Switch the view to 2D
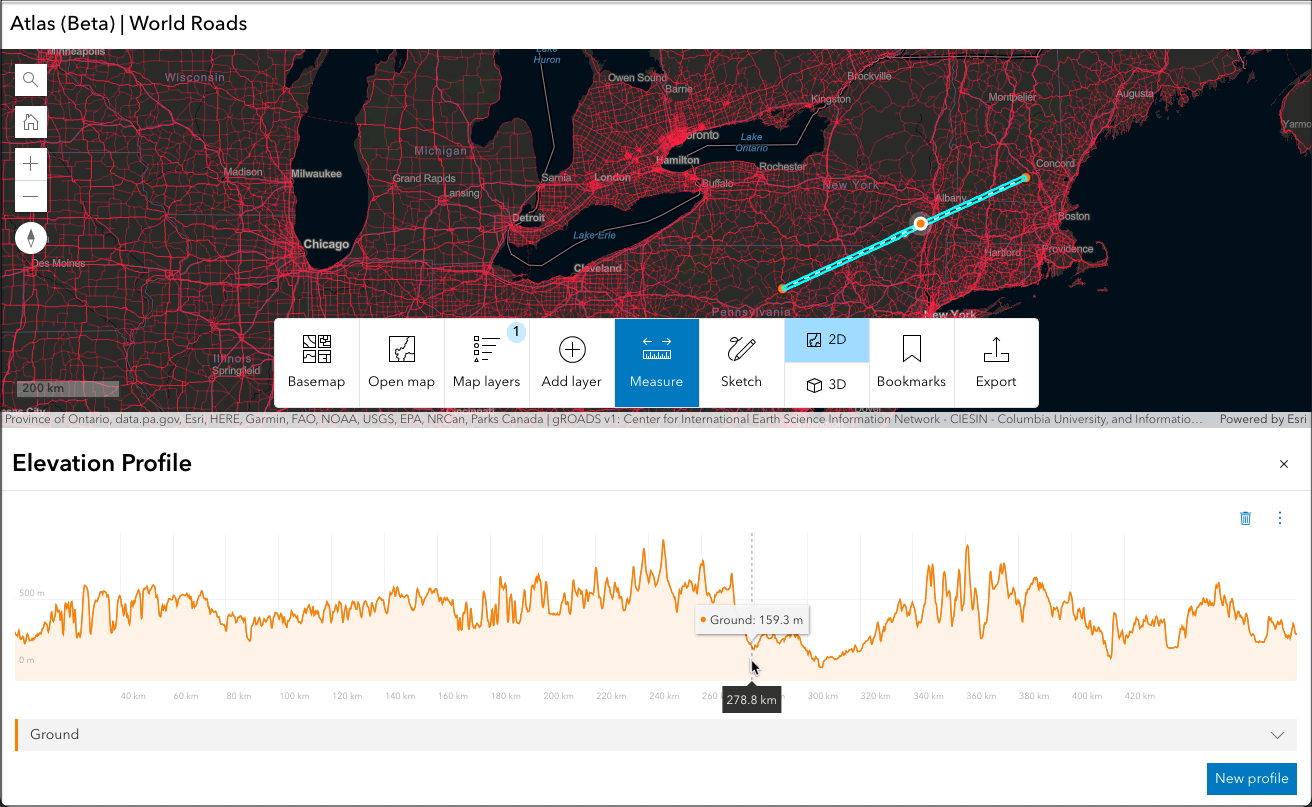 pos(826,340)
